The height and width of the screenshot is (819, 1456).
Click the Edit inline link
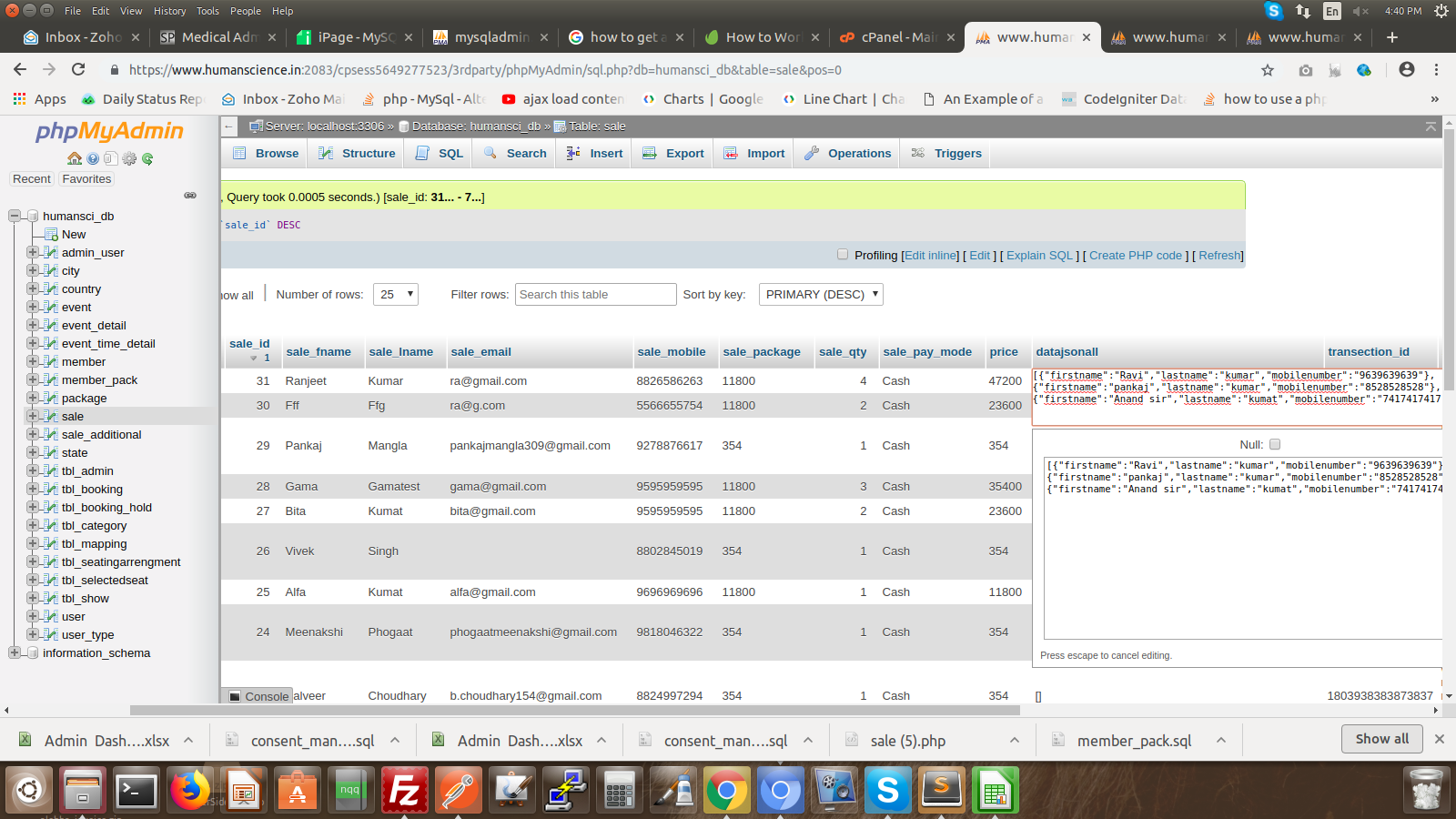pos(931,256)
